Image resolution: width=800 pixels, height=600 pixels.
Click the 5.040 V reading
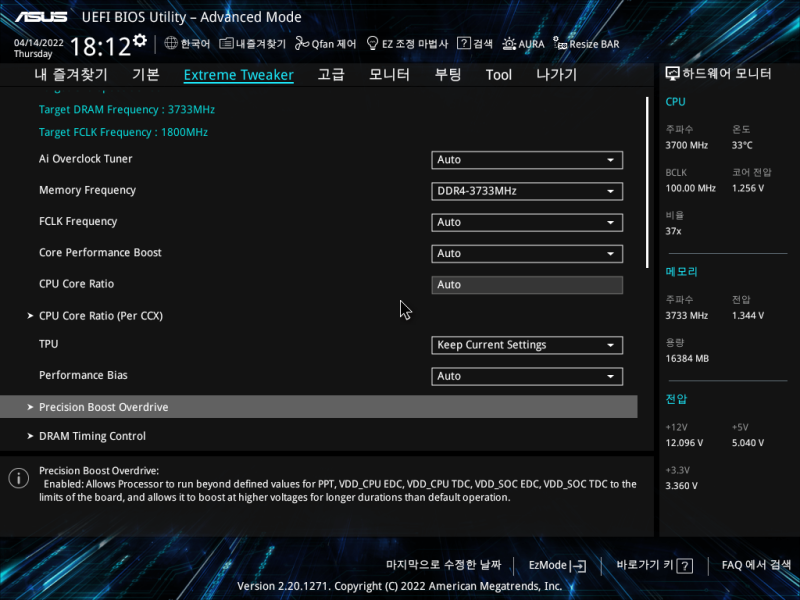click(747, 443)
